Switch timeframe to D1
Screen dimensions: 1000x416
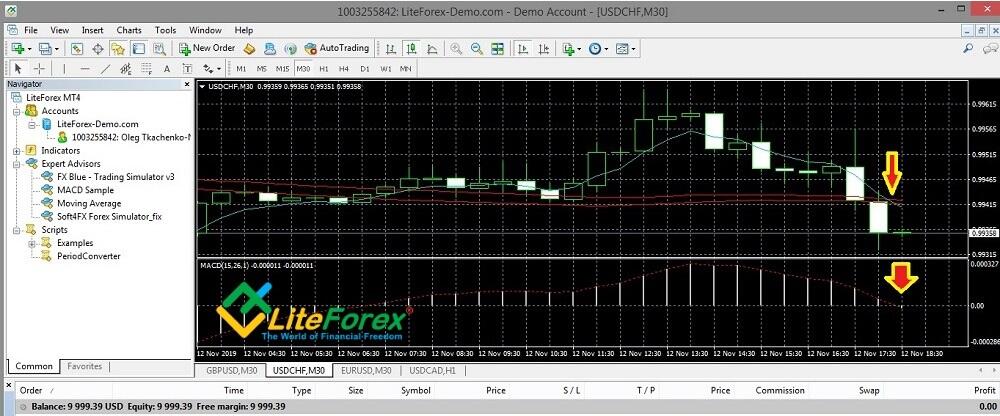pyautogui.click(x=365, y=68)
